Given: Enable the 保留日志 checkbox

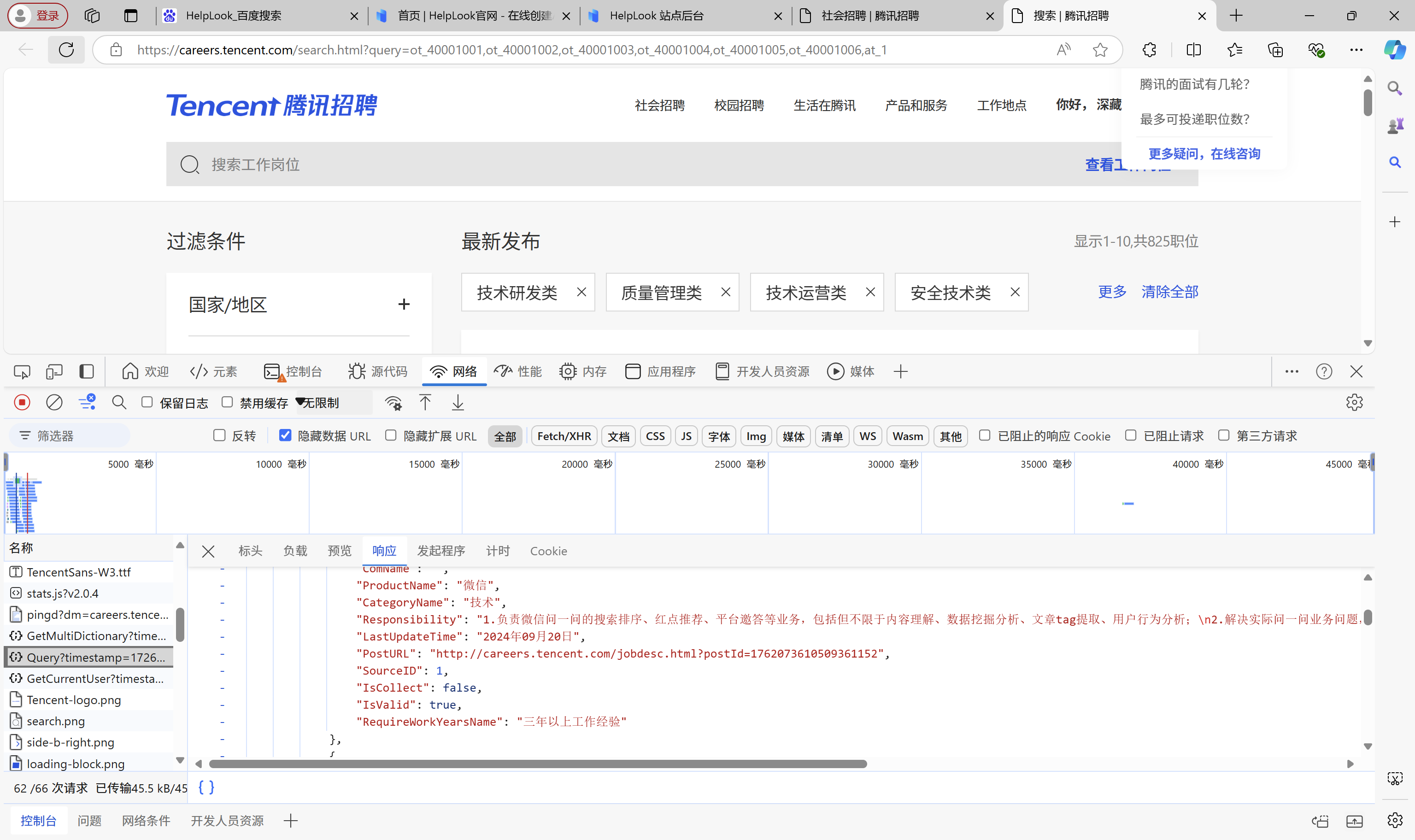Looking at the screenshot, I should click(x=147, y=402).
